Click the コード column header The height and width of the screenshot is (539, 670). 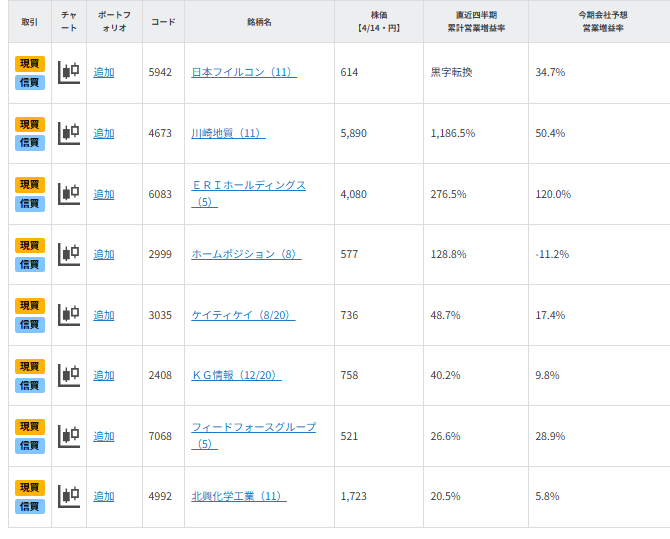[x=163, y=22]
